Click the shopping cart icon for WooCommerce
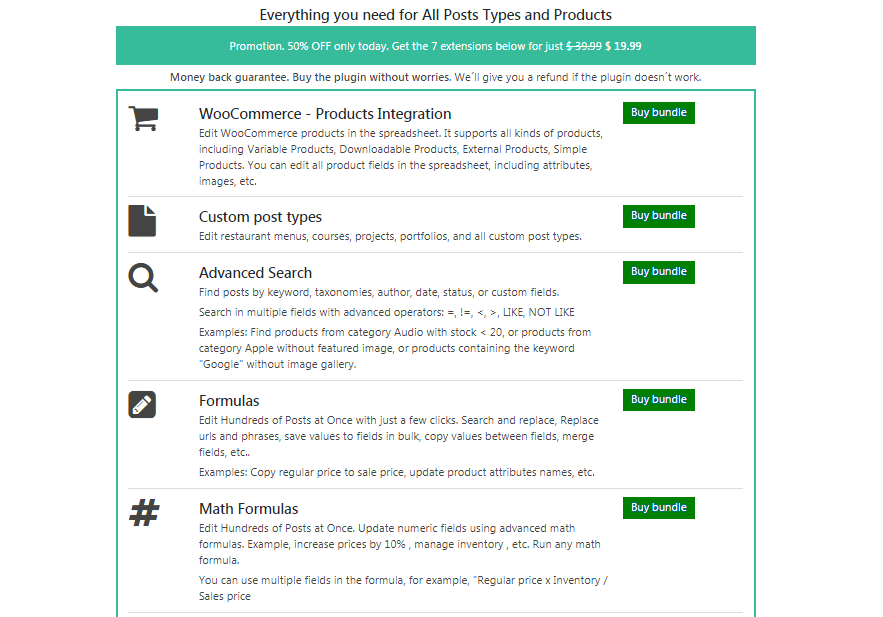 point(144,118)
